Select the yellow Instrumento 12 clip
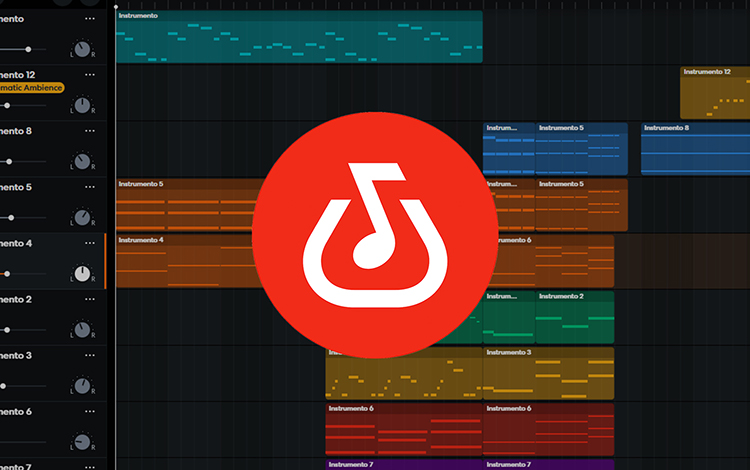Viewport: 750px width, 470px height. tap(714, 95)
